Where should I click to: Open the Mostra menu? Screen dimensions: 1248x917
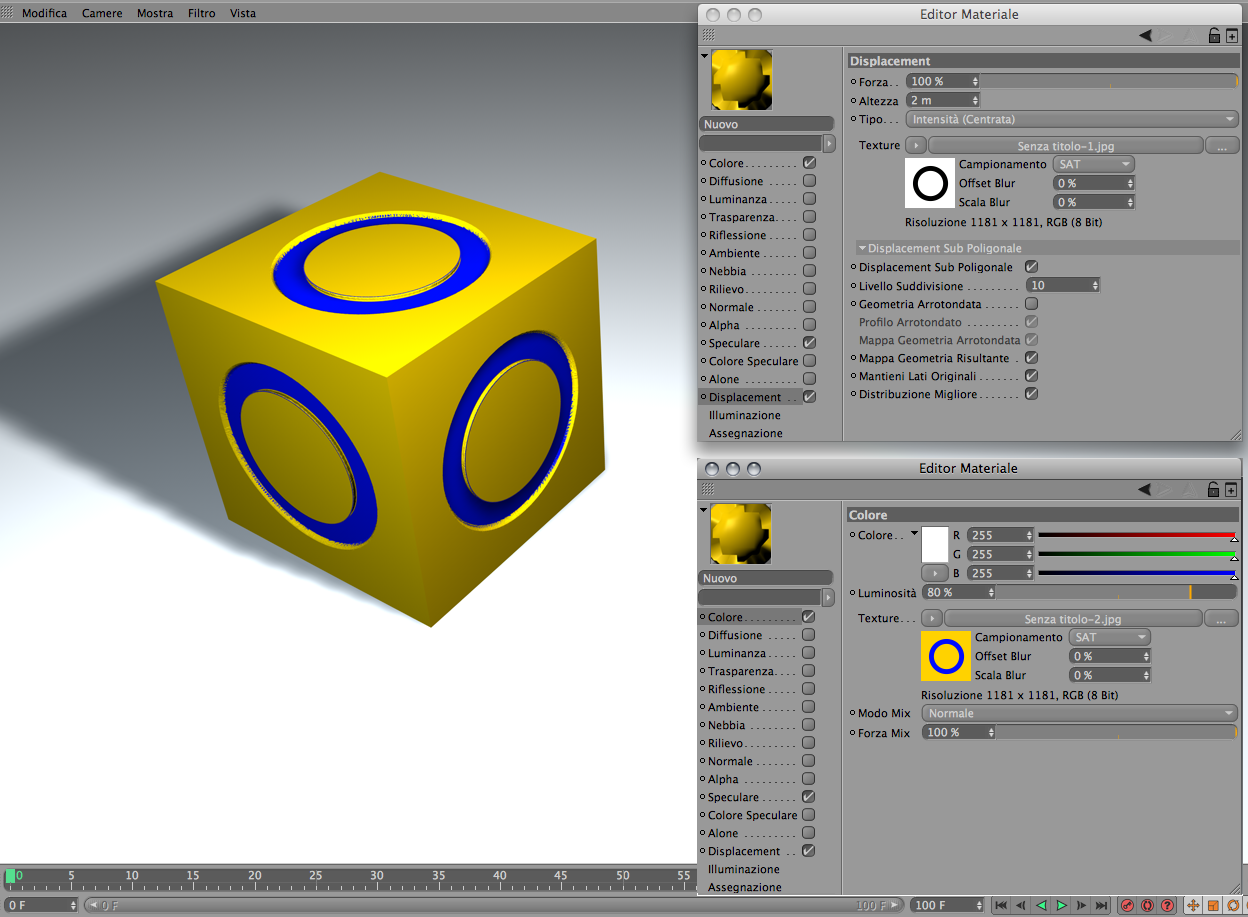pos(155,13)
